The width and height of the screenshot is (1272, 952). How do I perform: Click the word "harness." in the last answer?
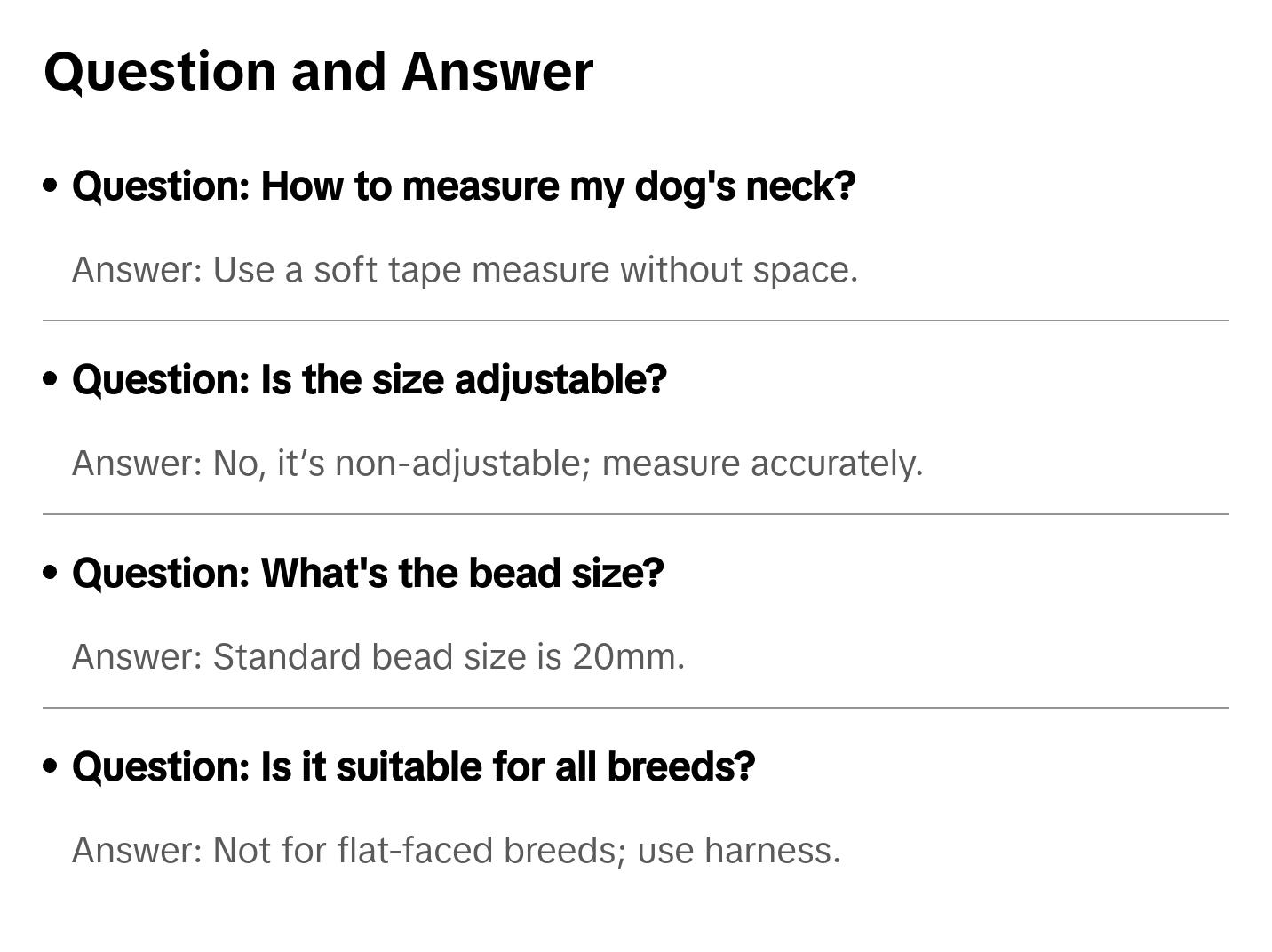click(x=772, y=851)
